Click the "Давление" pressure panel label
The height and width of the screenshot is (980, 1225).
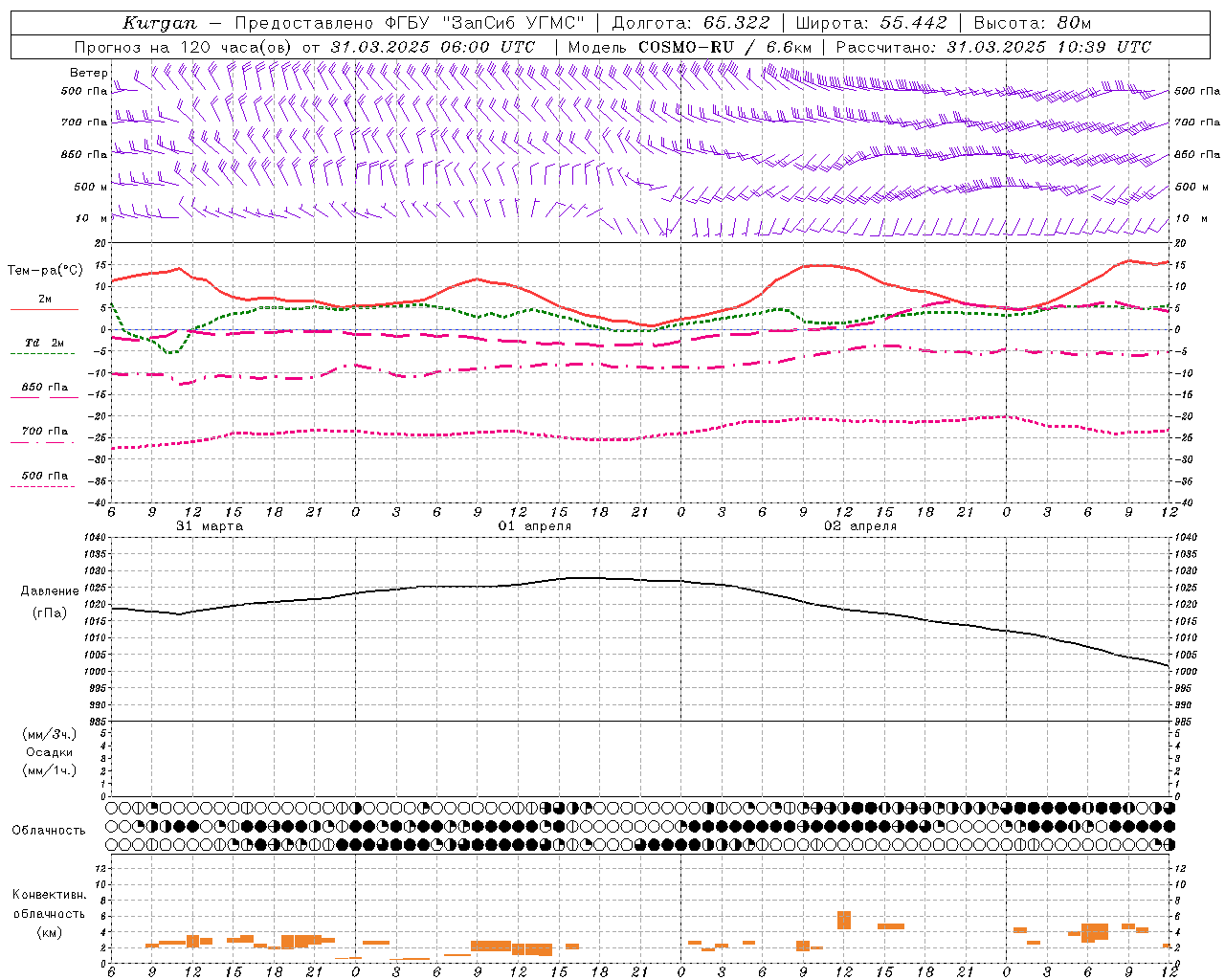(50, 591)
